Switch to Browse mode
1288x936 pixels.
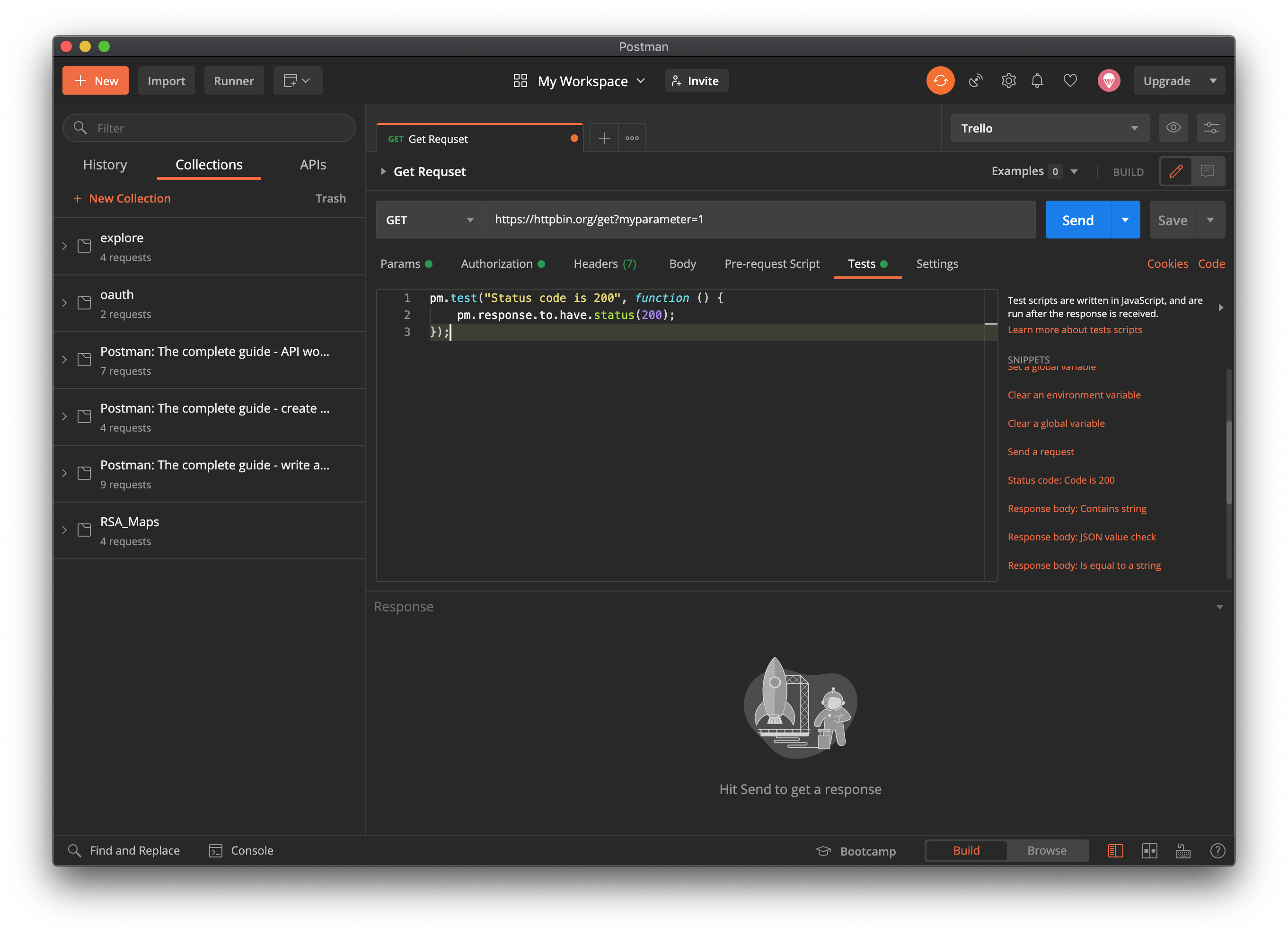1047,850
